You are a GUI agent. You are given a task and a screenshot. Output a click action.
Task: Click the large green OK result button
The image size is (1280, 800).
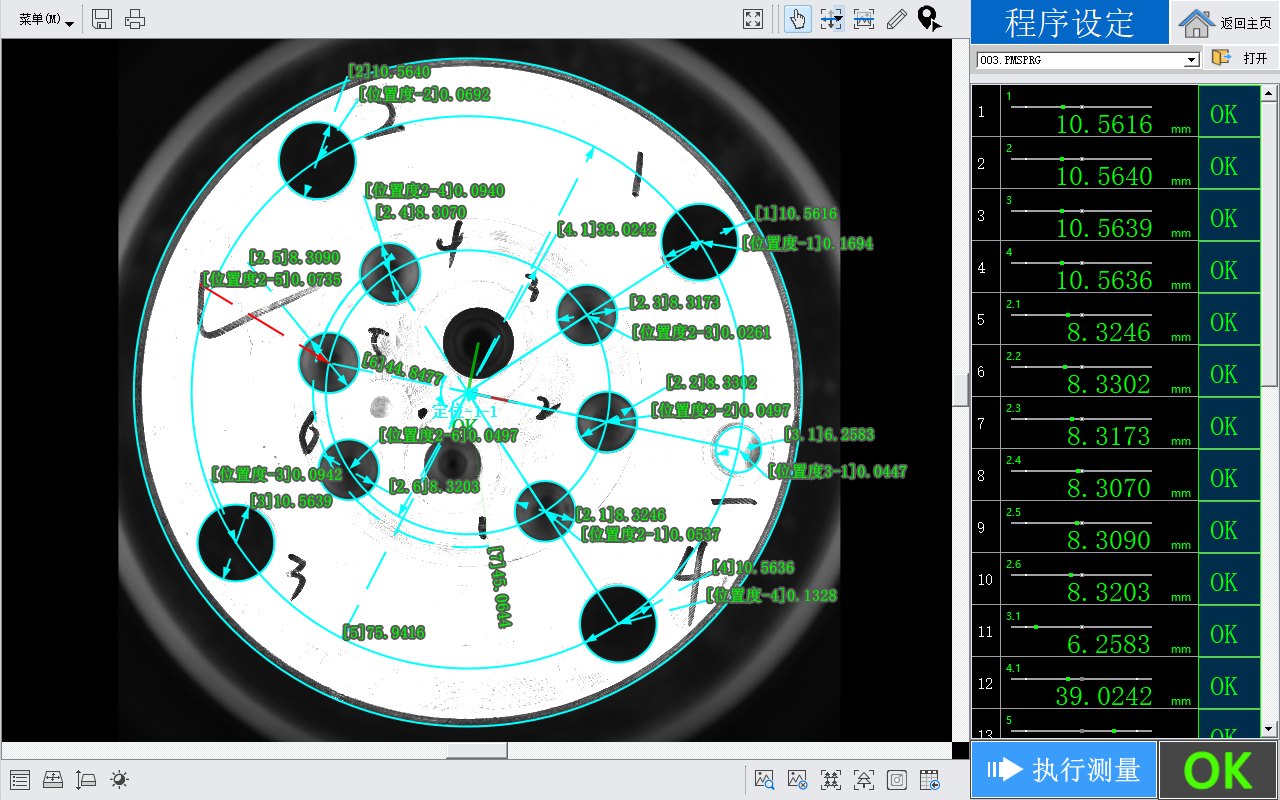1219,770
